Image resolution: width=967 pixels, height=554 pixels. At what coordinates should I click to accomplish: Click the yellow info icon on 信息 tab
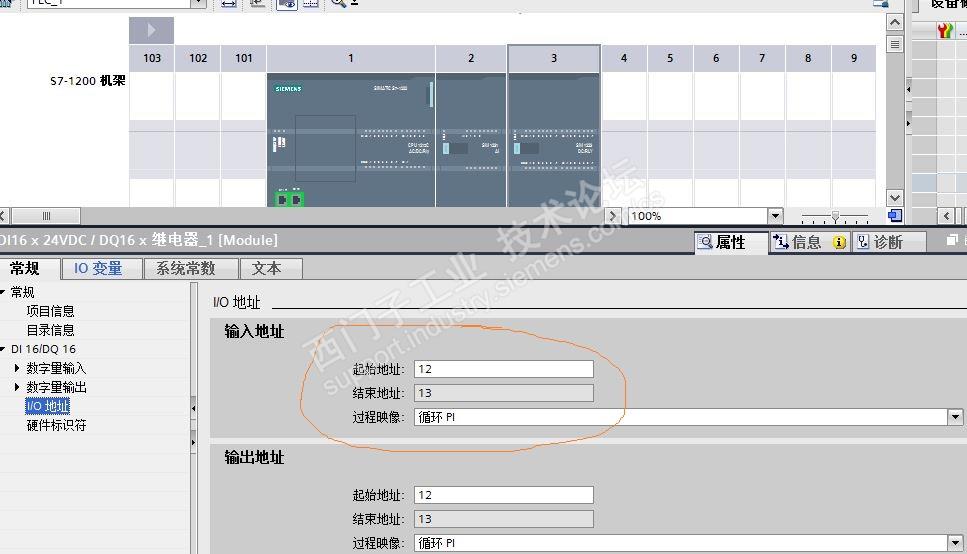(839, 242)
